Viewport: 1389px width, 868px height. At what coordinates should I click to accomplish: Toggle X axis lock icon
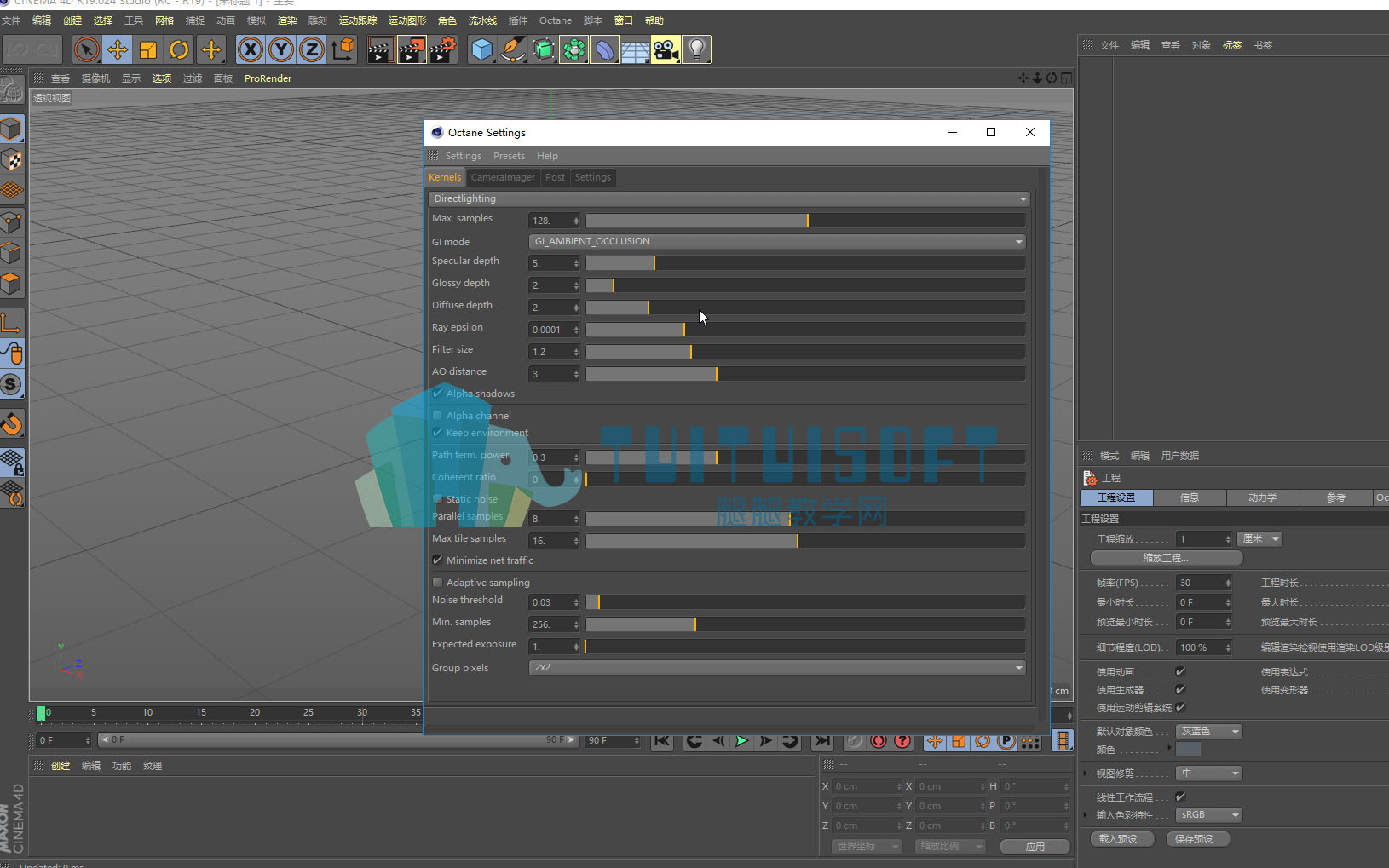[x=250, y=50]
